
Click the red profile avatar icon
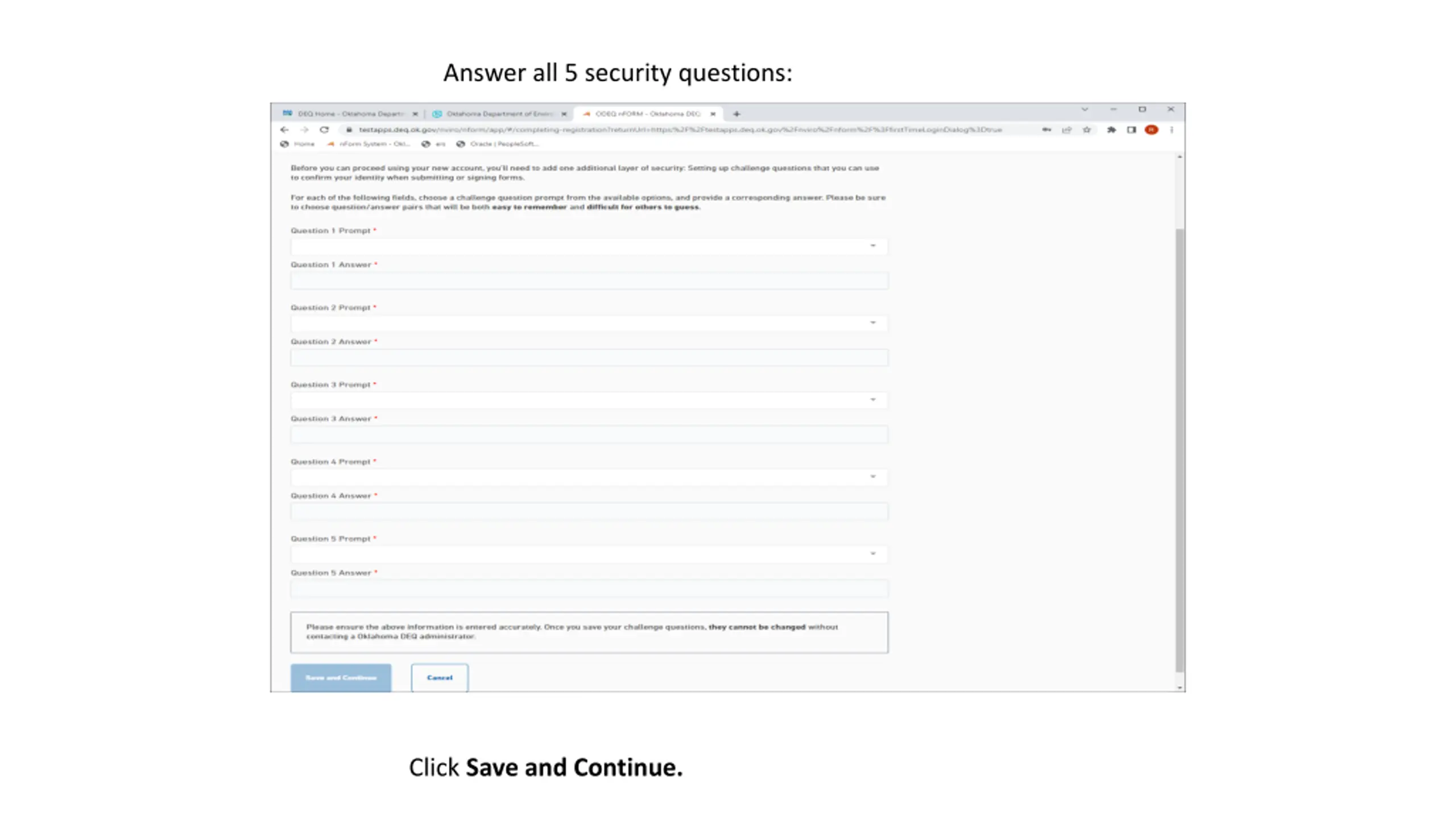(x=1151, y=130)
